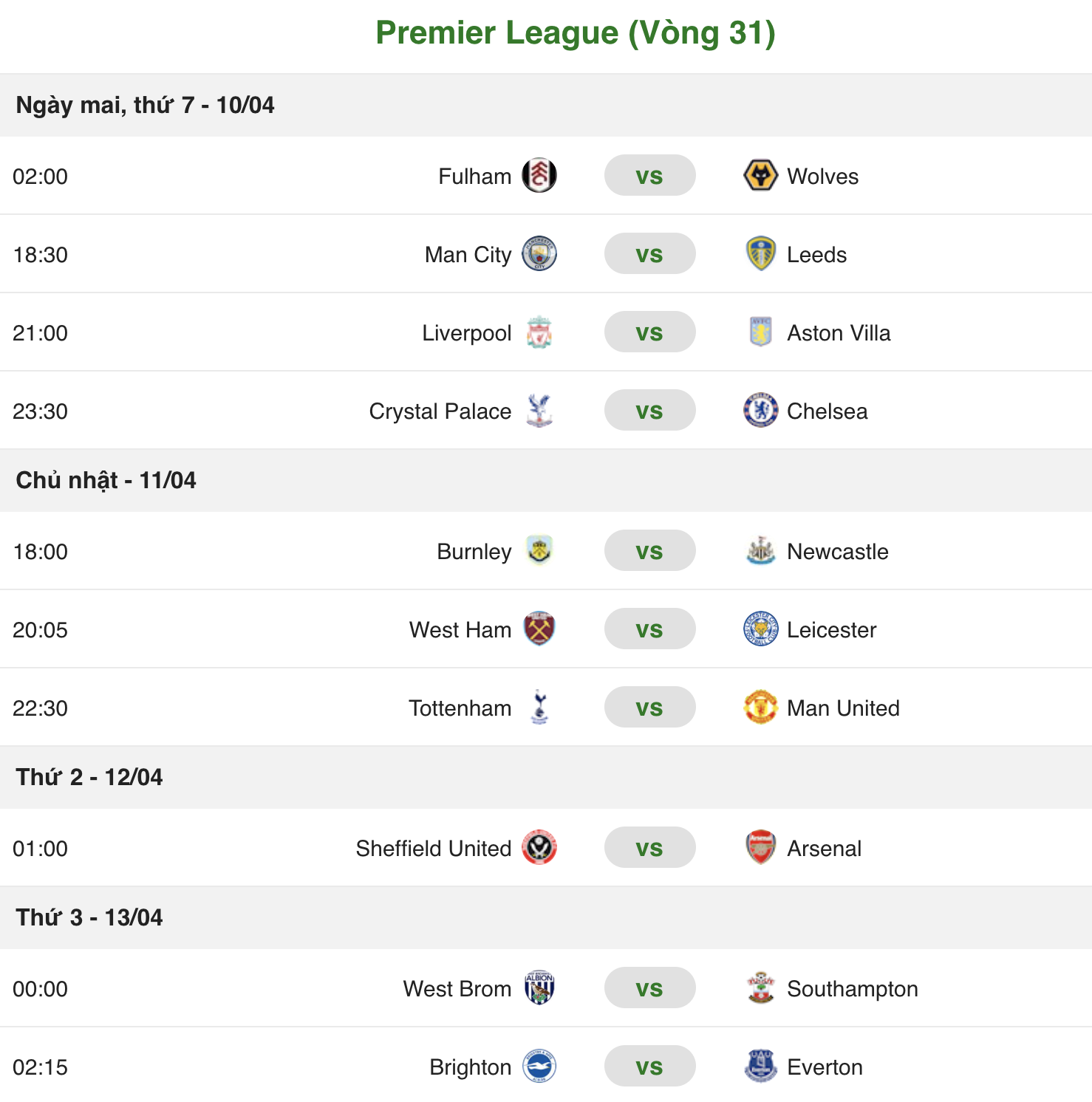
Task: Click the Man City logo
Action: (x=540, y=253)
